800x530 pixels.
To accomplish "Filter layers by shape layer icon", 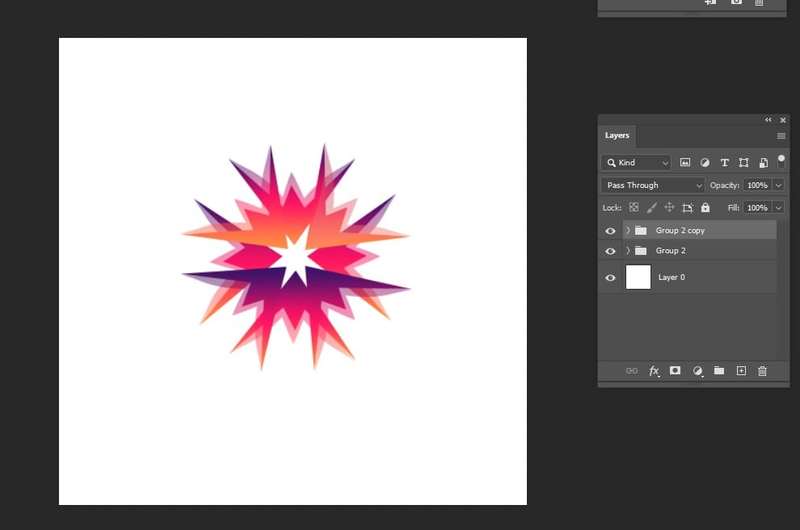I will tap(744, 163).
